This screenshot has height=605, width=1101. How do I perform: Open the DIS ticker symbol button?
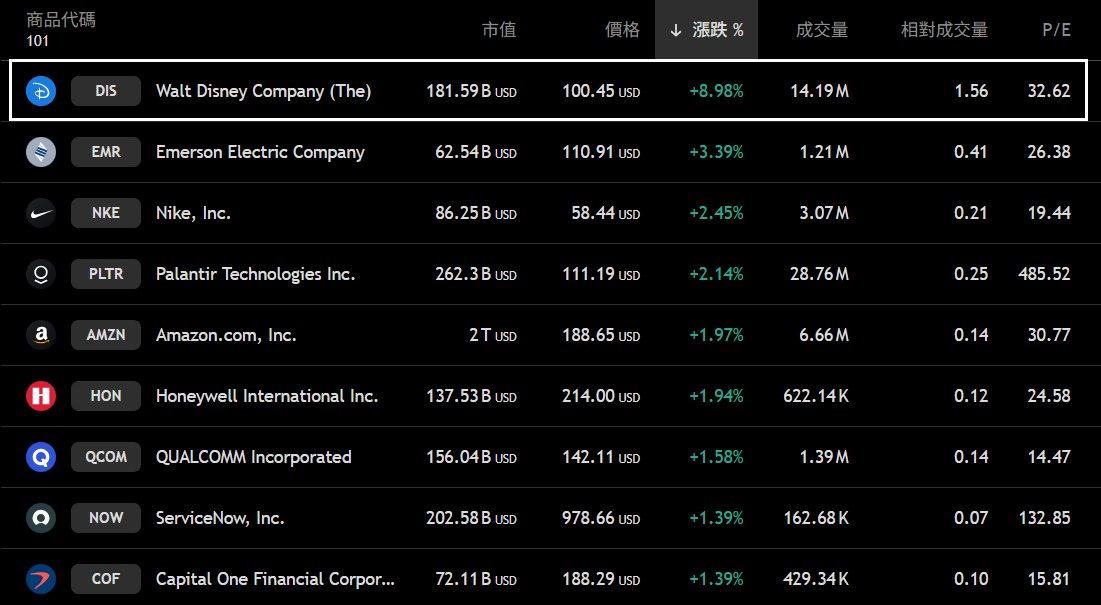click(106, 91)
